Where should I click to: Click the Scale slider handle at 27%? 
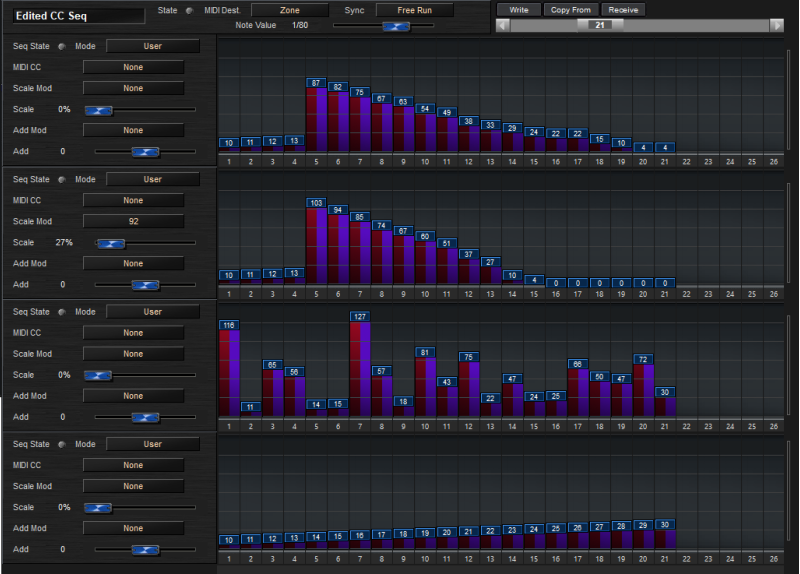110,243
